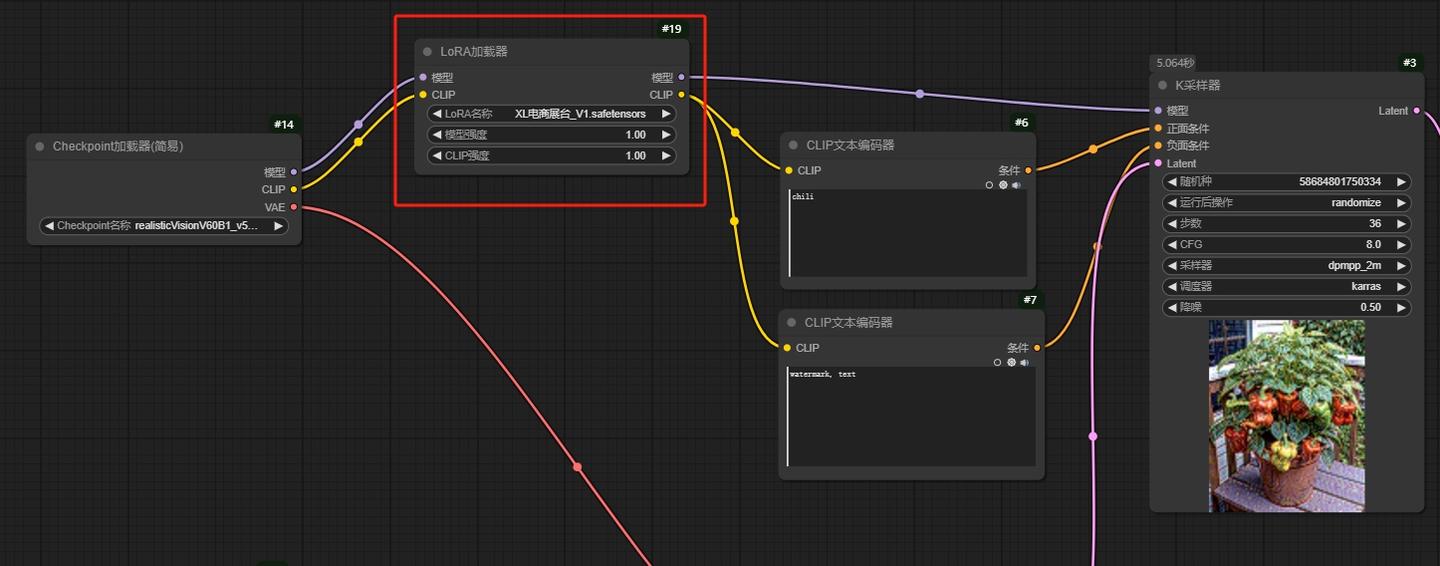1440x566 pixels.
Task: Click the gear icon in the watermark prompt node
Action: (x=1011, y=362)
